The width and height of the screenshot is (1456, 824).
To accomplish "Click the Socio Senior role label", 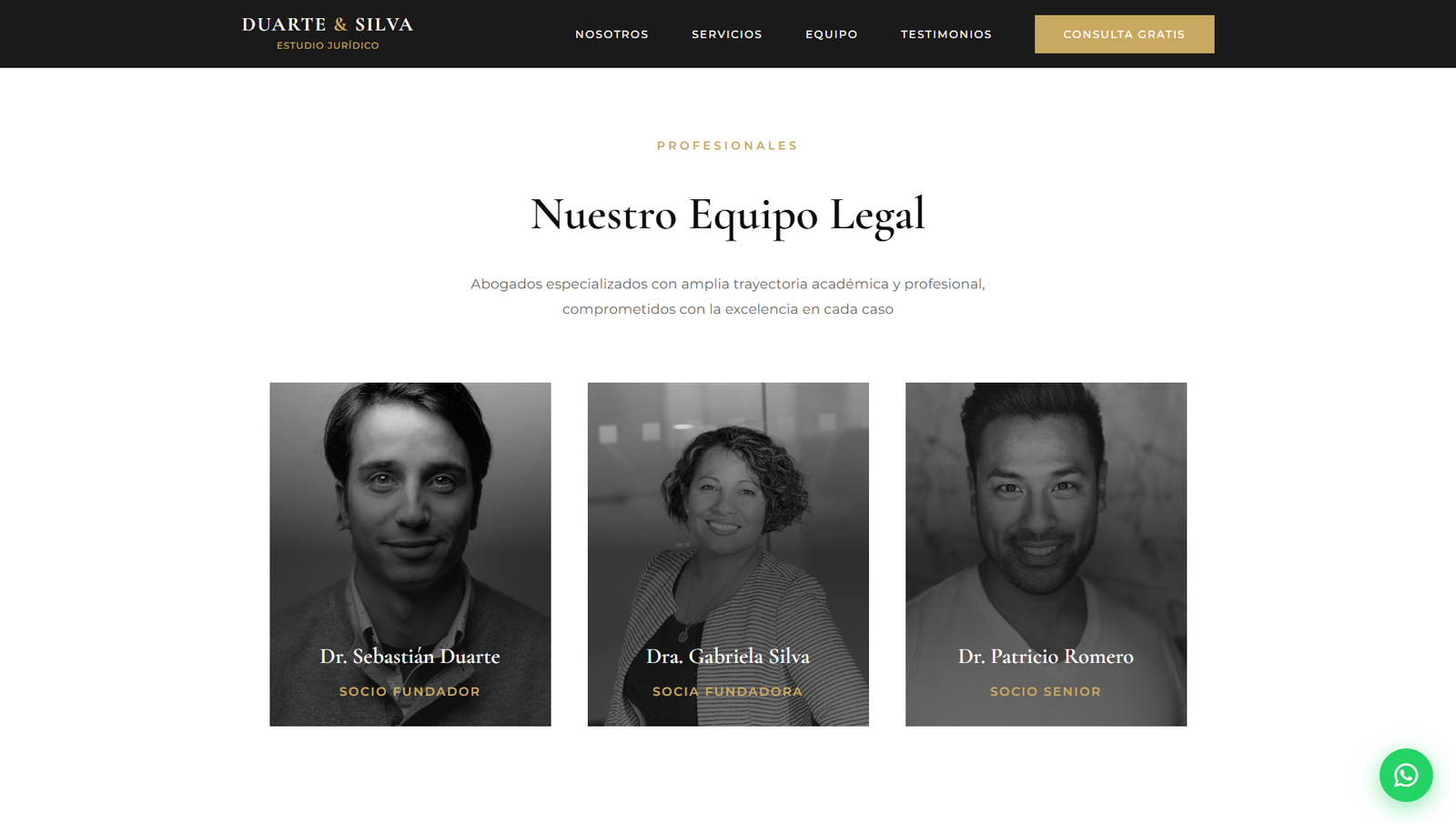I will (1046, 691).
